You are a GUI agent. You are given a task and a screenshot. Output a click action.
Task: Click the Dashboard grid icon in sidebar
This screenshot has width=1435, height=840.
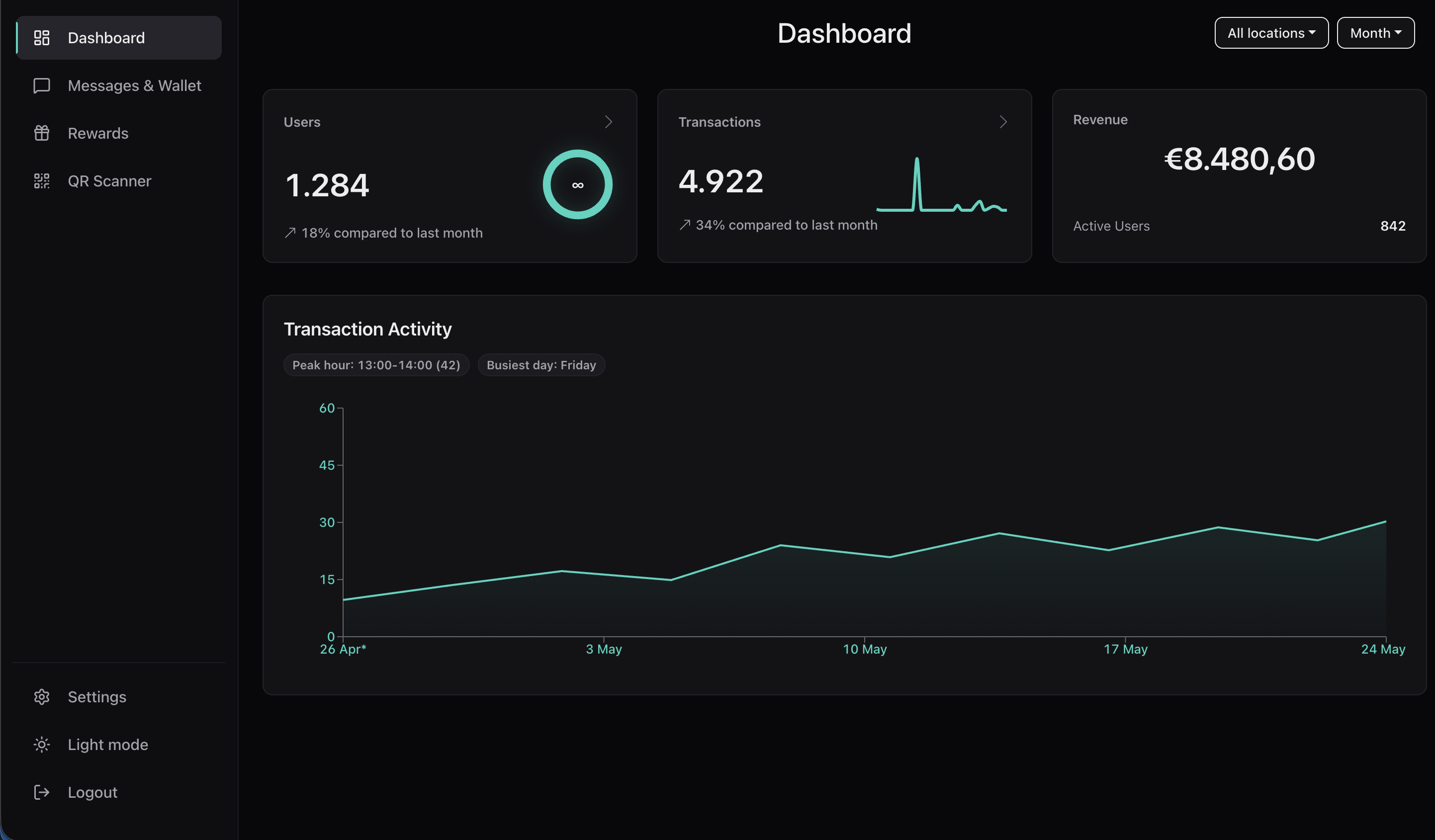pyautogui.click(x=42, y=38)
